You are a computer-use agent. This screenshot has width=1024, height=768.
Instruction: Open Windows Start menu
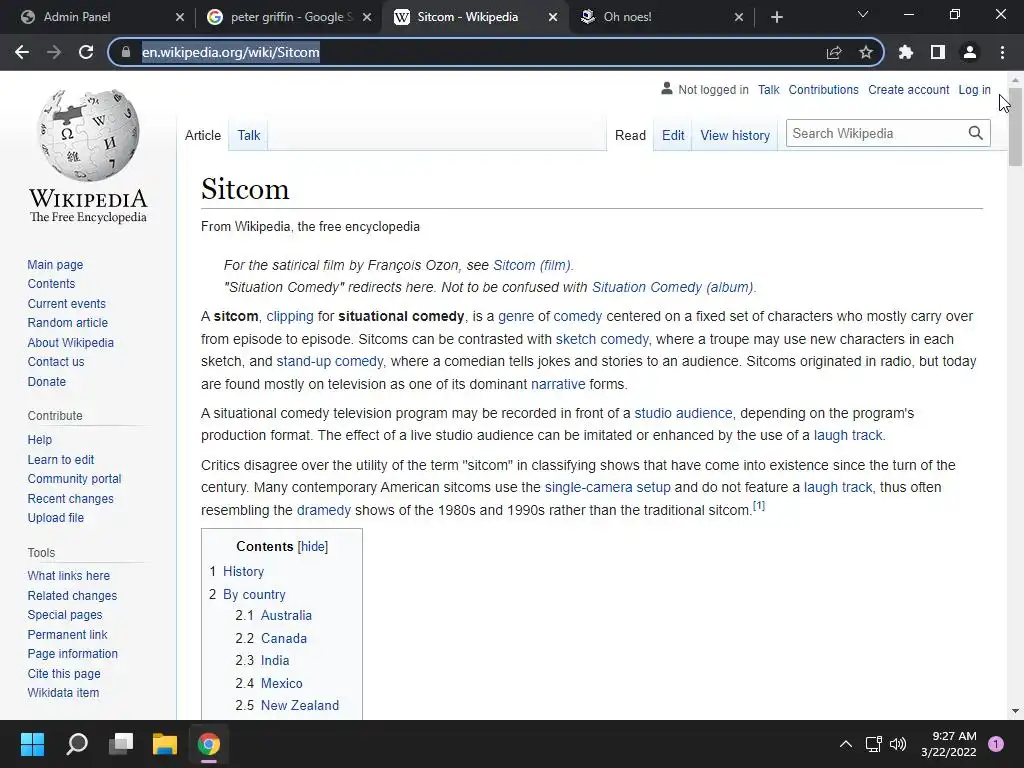click(32, 744)
